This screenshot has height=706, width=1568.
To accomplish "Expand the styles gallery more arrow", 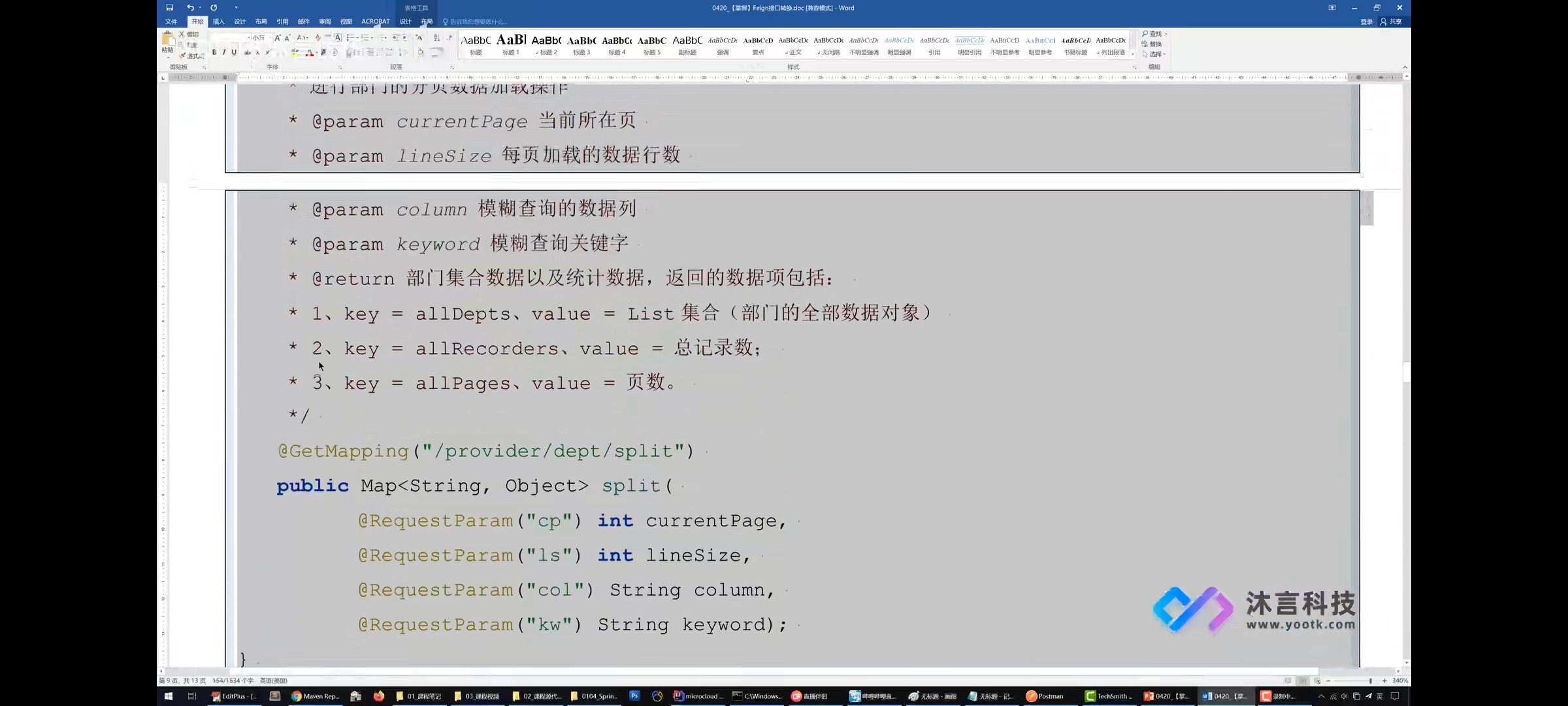I will [1132, 54].
